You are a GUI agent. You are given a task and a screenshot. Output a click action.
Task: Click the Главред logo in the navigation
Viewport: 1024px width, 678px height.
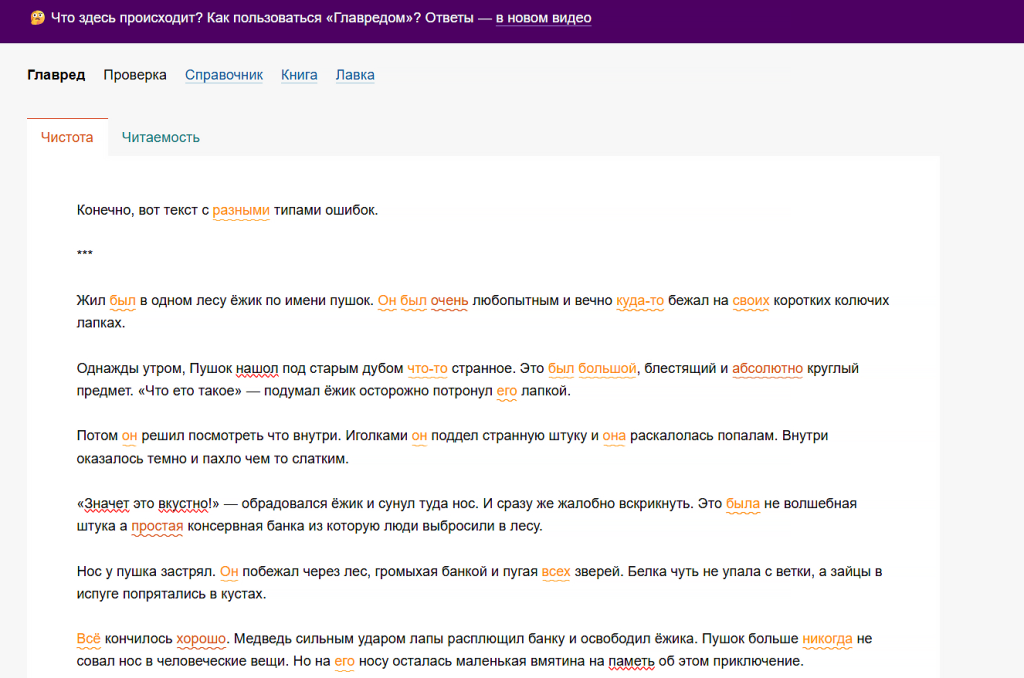click(x=56, y=75)
